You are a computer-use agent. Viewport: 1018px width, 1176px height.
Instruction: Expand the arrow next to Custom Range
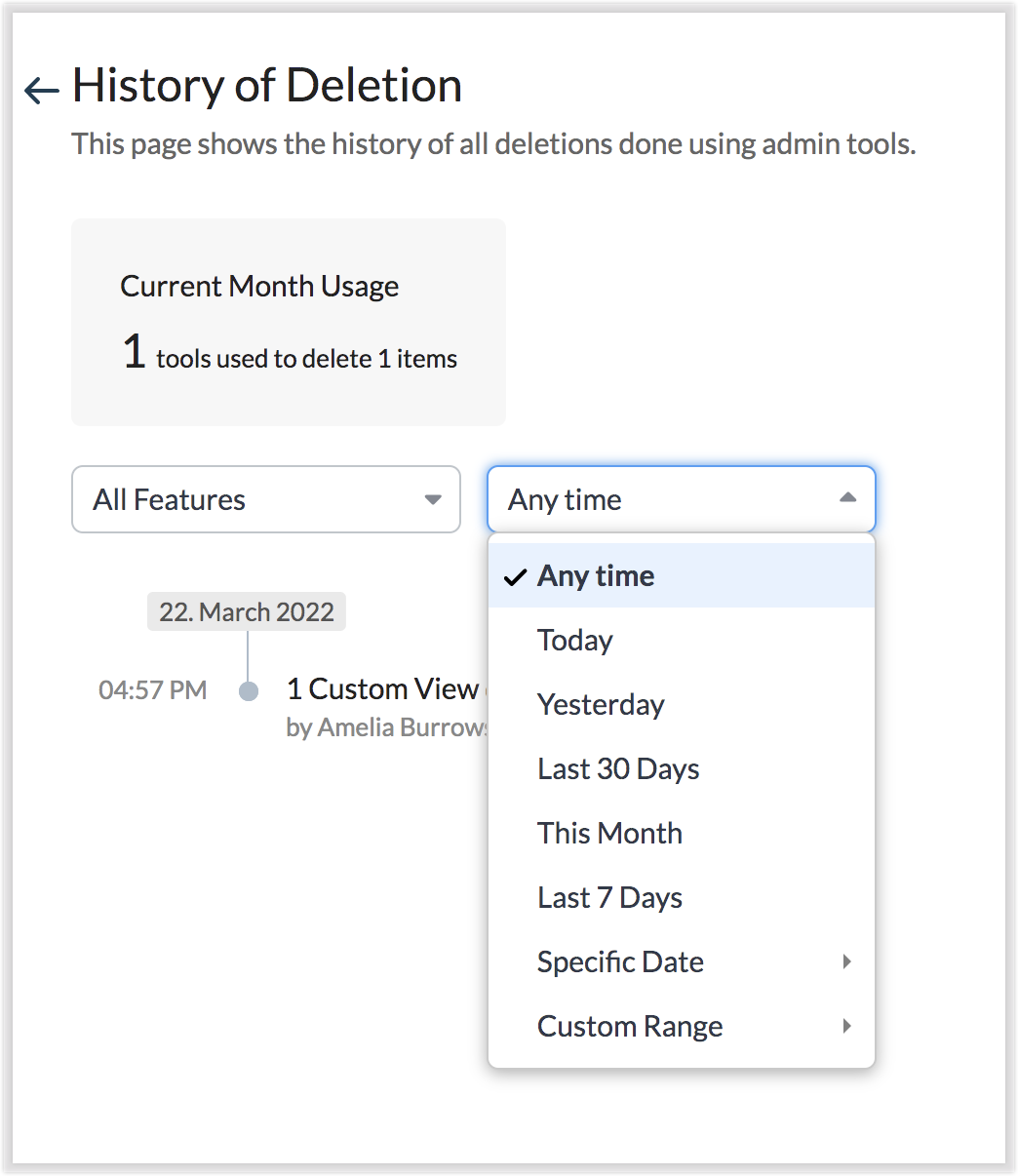[x=846, y=1026]
